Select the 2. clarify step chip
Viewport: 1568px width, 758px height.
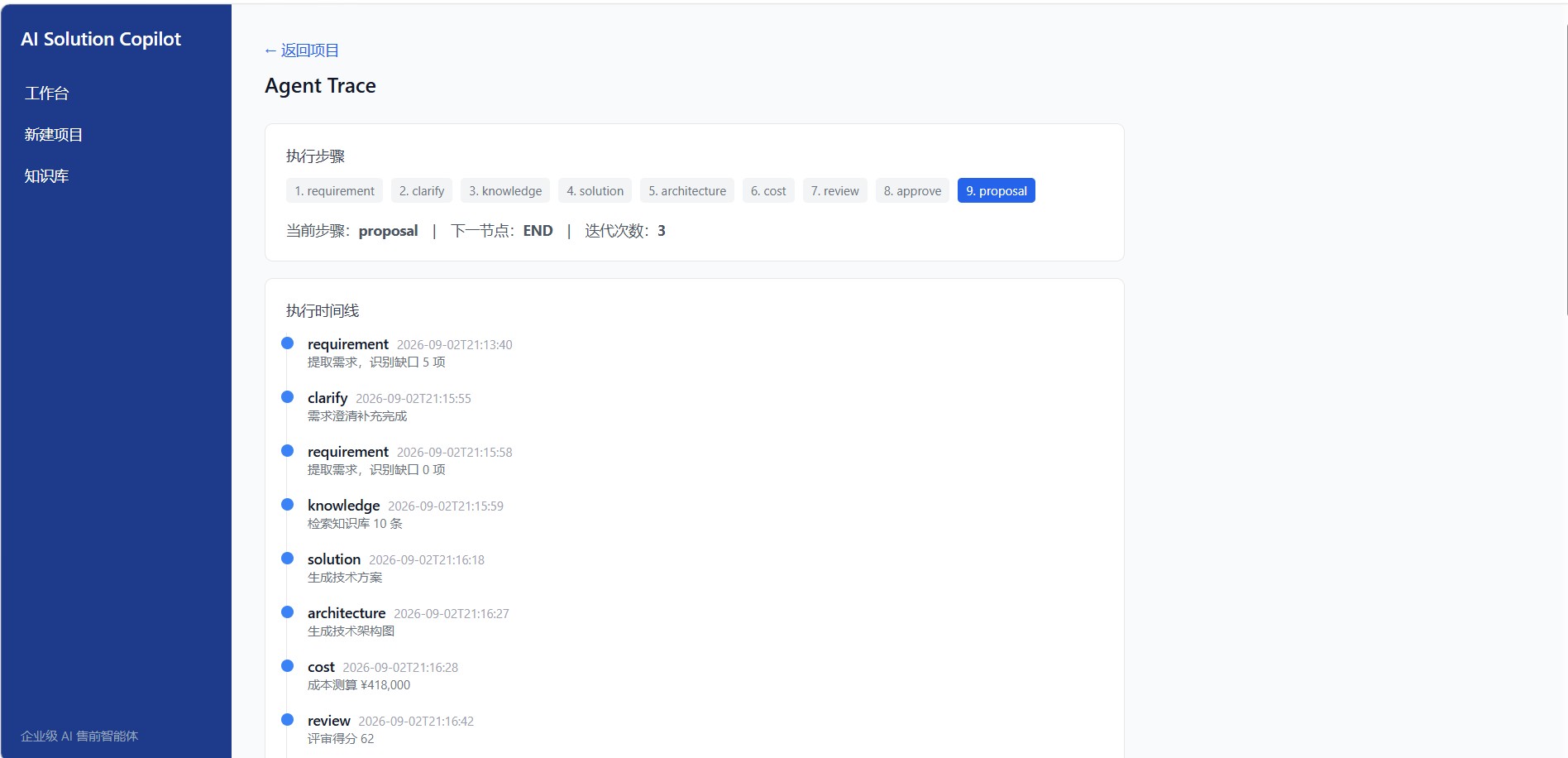pyautogui.click(x=422, y=190)
